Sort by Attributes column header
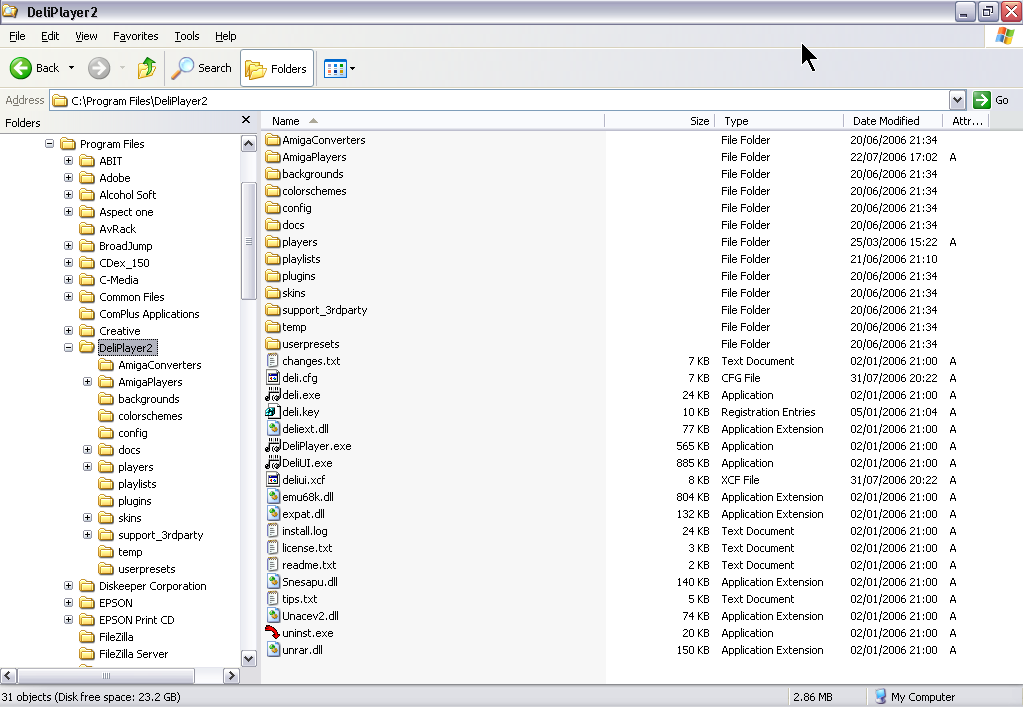 tap(966, 121)
